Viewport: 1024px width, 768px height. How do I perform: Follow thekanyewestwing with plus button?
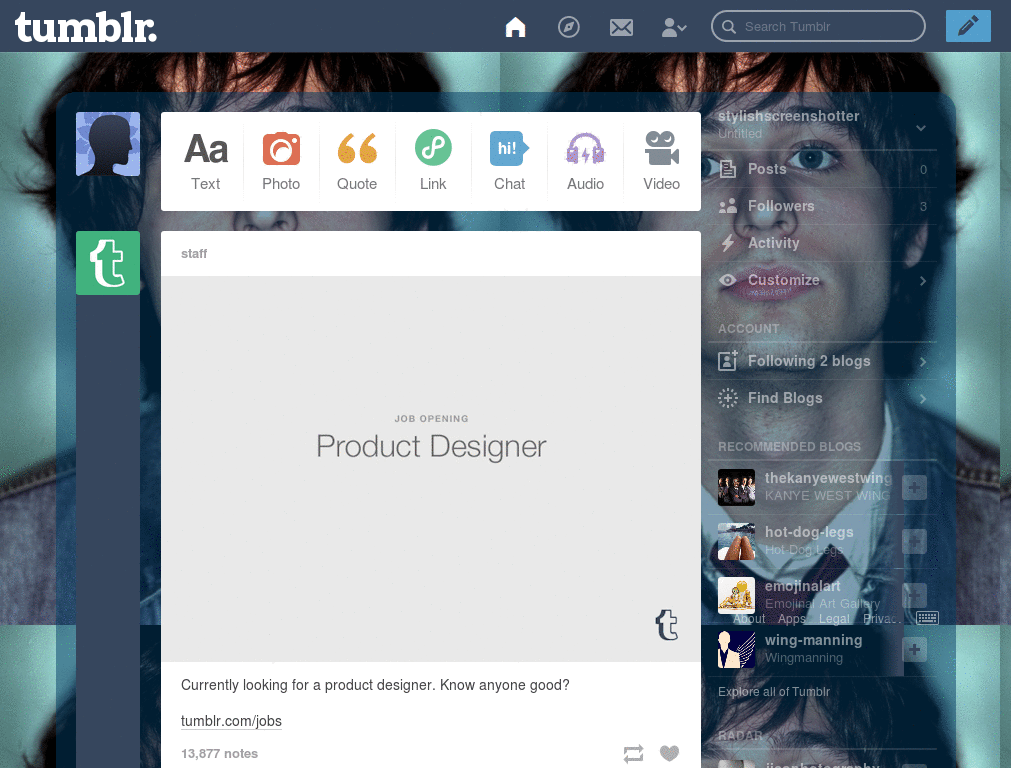click(914, 487)
